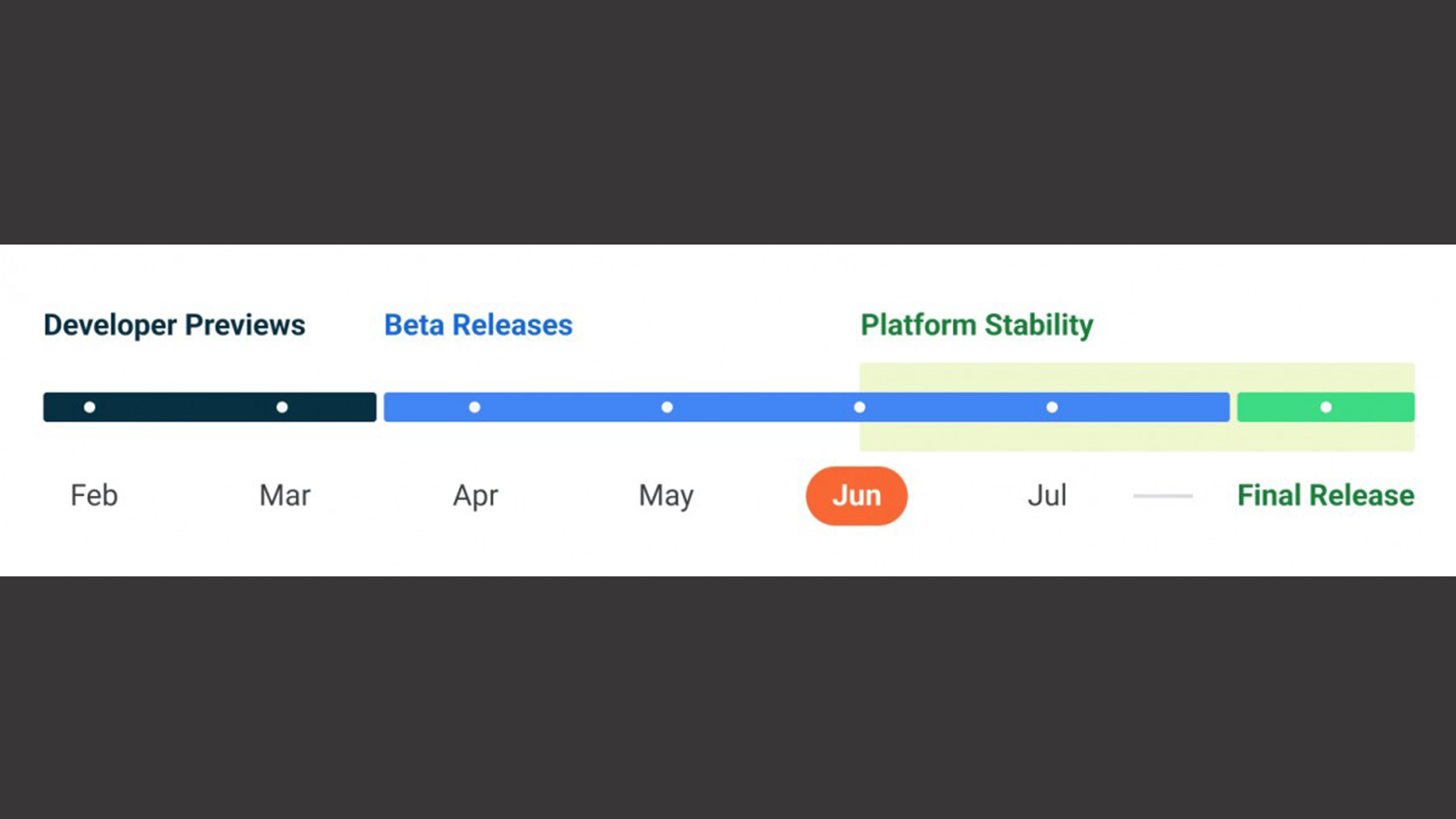Select the dot on the green Final Release bar
Image resolution: width=1456 pixels, height=819 pixels.
(1326, 408)
